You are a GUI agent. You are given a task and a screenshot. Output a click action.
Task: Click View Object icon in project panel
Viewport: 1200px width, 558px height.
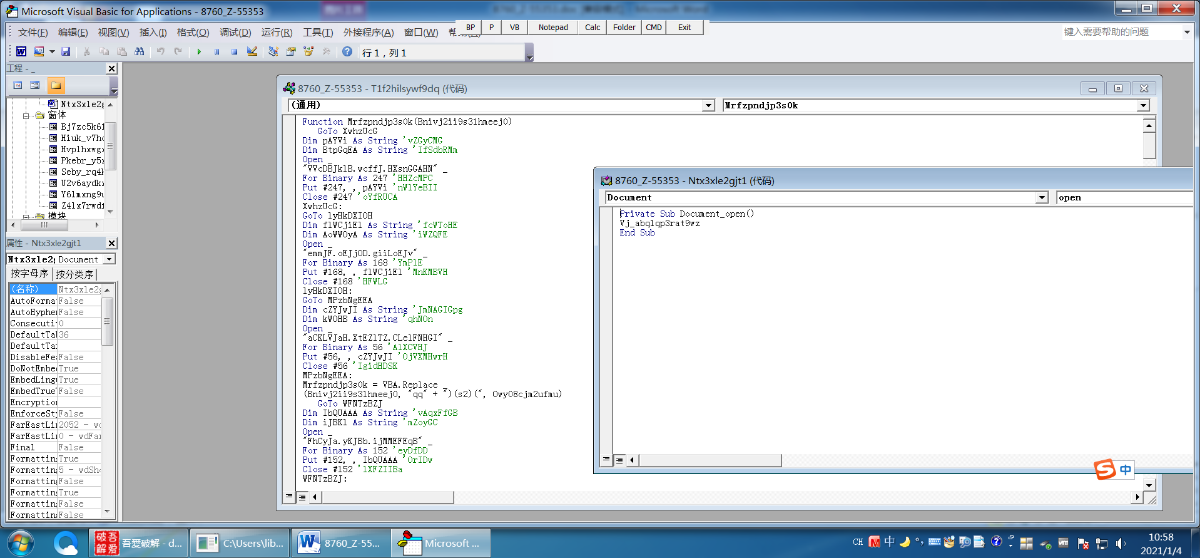pyautogui.click(x=35, y=86)
